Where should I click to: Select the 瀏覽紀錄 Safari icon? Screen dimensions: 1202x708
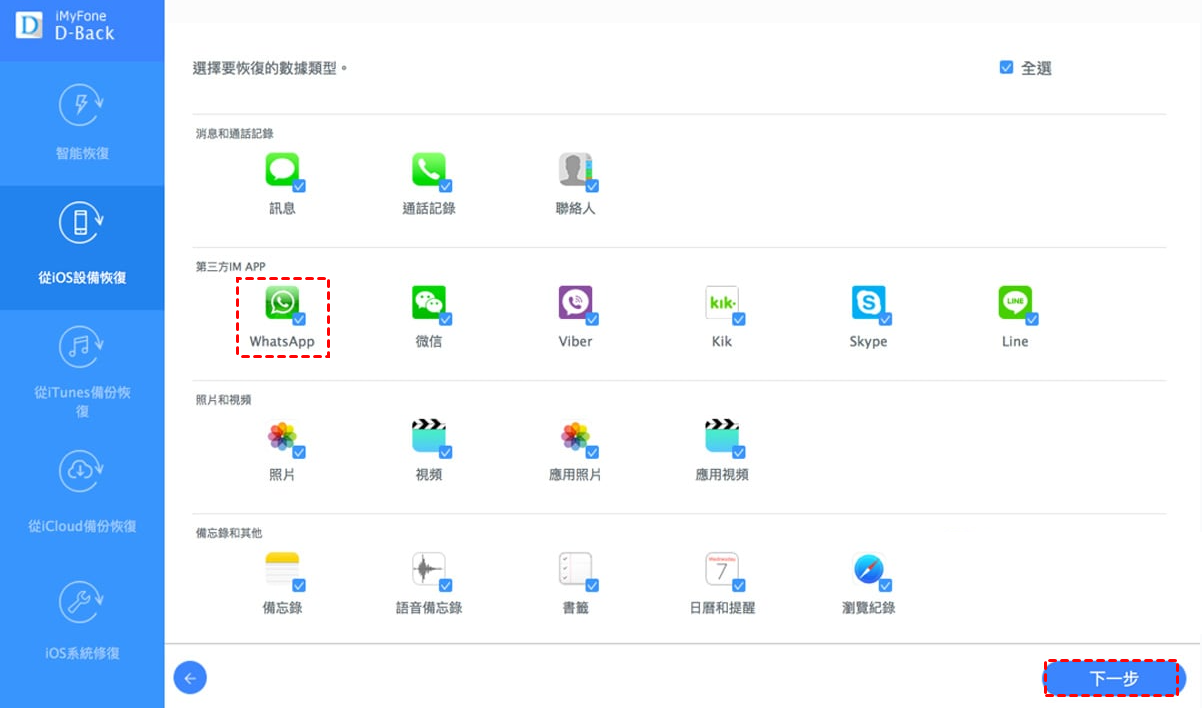click(x=868, y=569)
